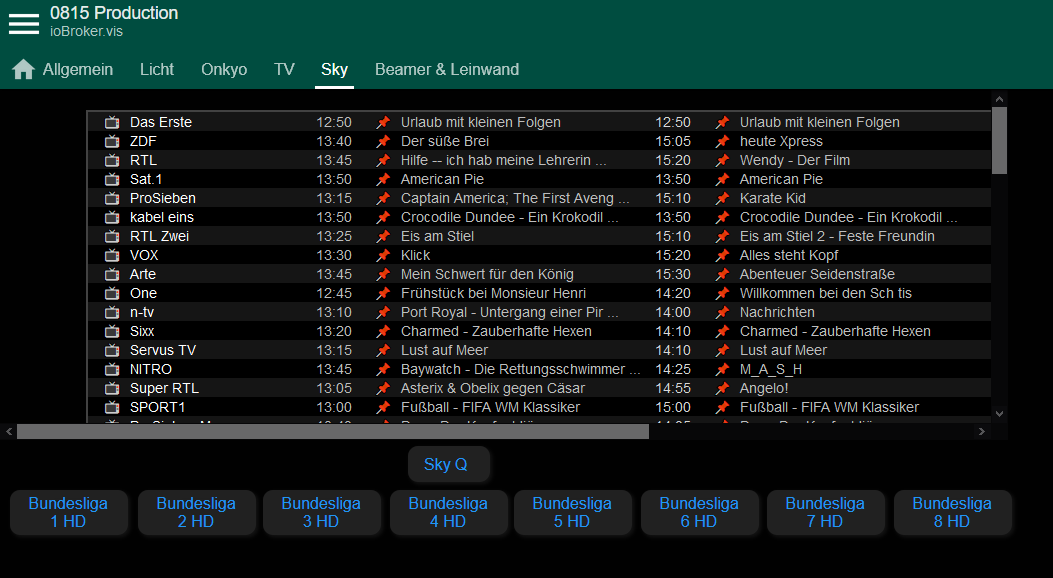Click the vertical scrollbar thumb of the channel list
This screenshot has height=578, width=1053.
(x=999, y=140)
